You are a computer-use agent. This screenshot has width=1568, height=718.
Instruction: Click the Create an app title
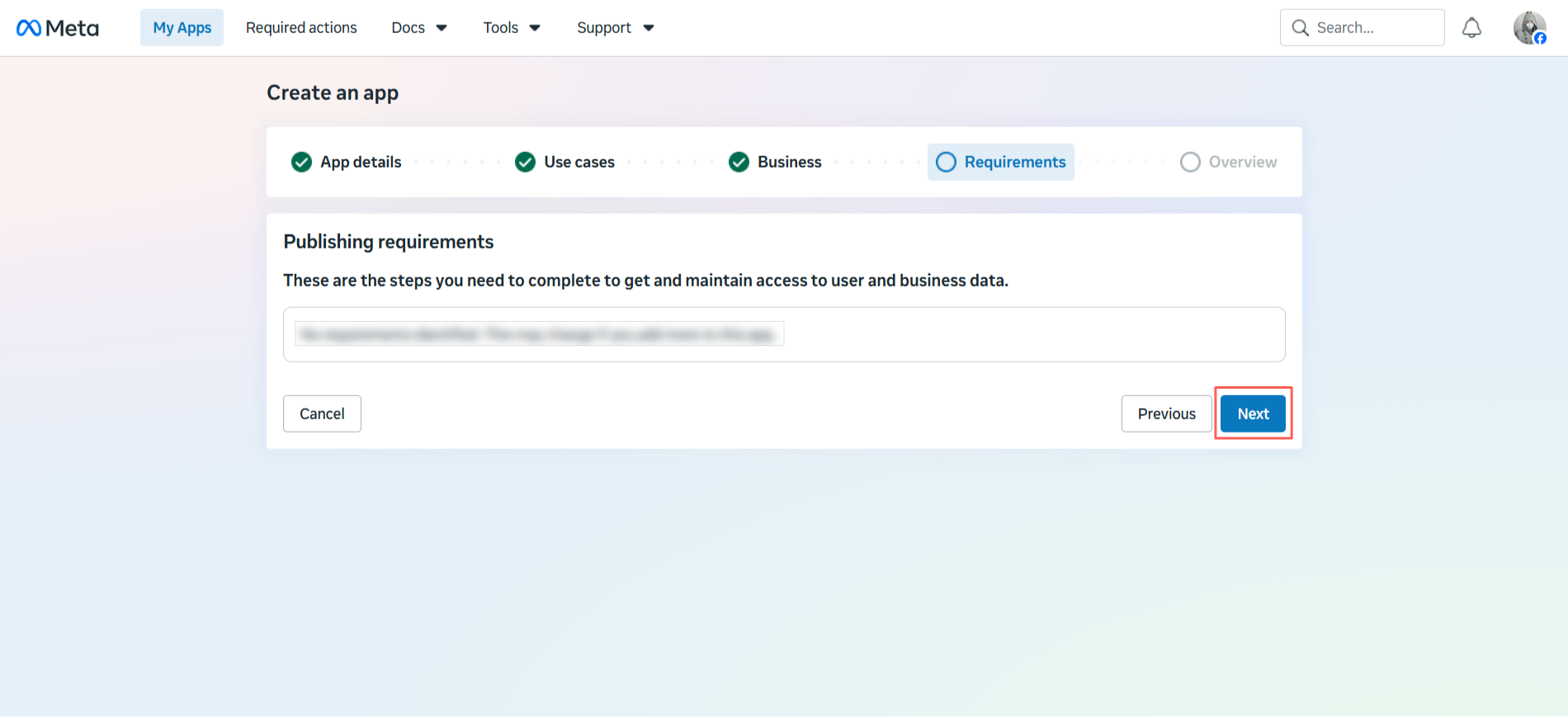(x=333, y=92)
